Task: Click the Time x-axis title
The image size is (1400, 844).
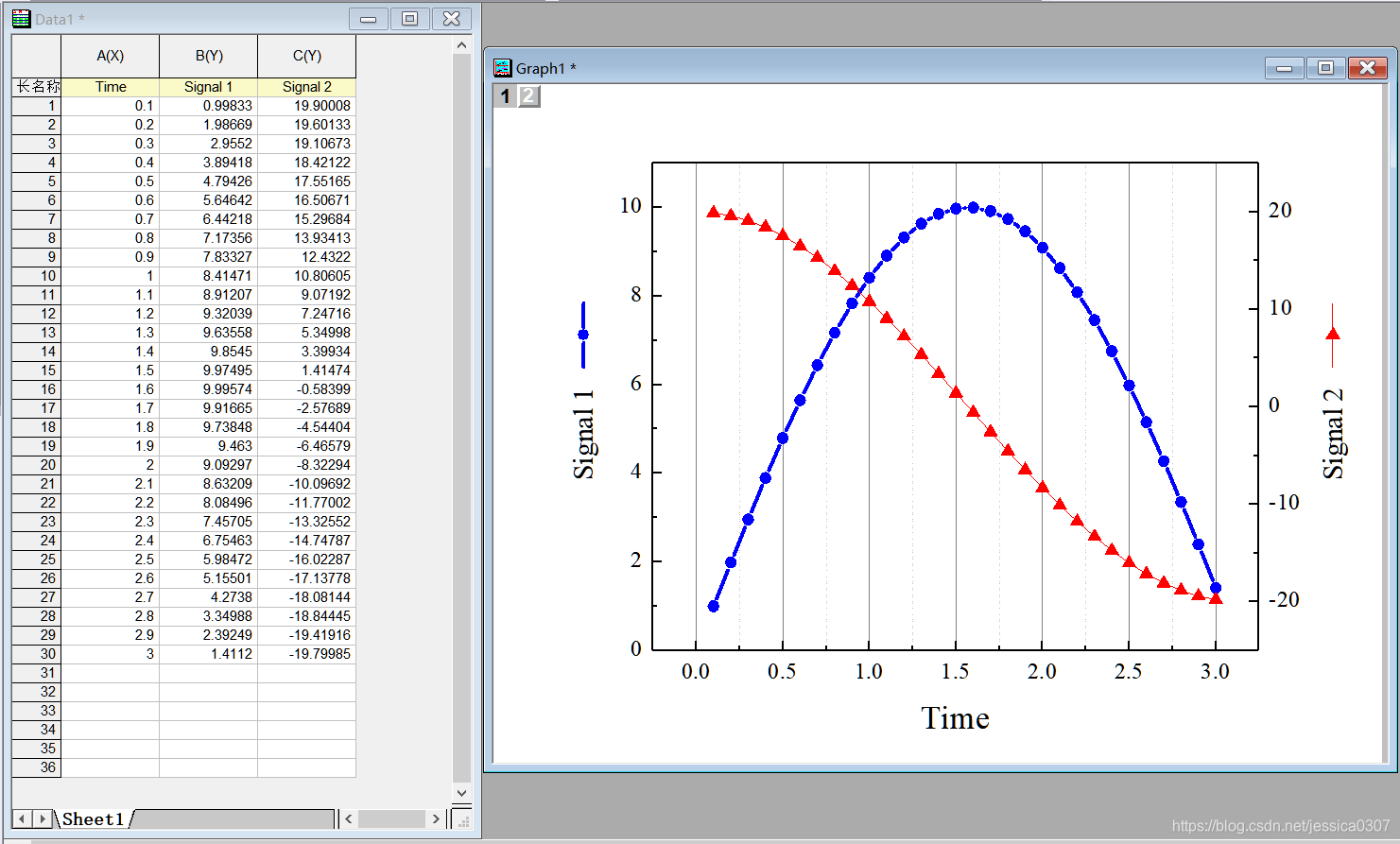Action: (955, 718)
